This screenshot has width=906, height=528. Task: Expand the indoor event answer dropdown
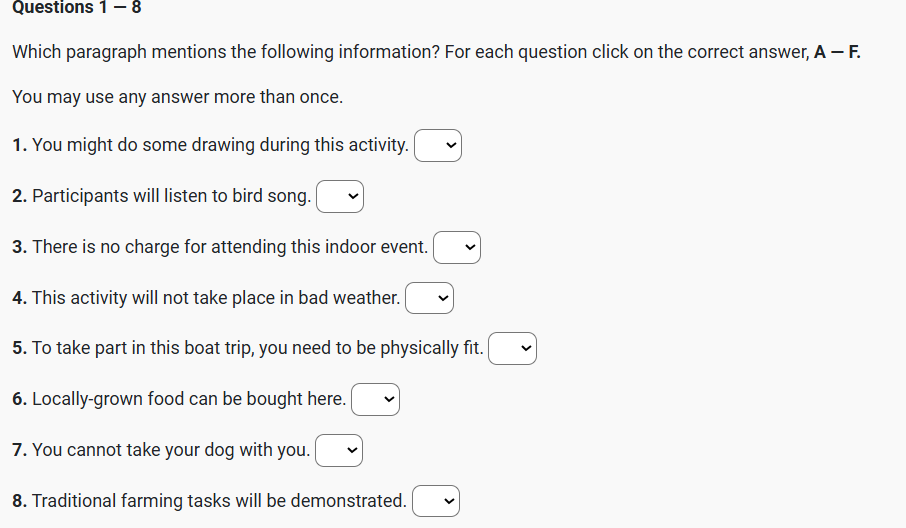point(457,247)
